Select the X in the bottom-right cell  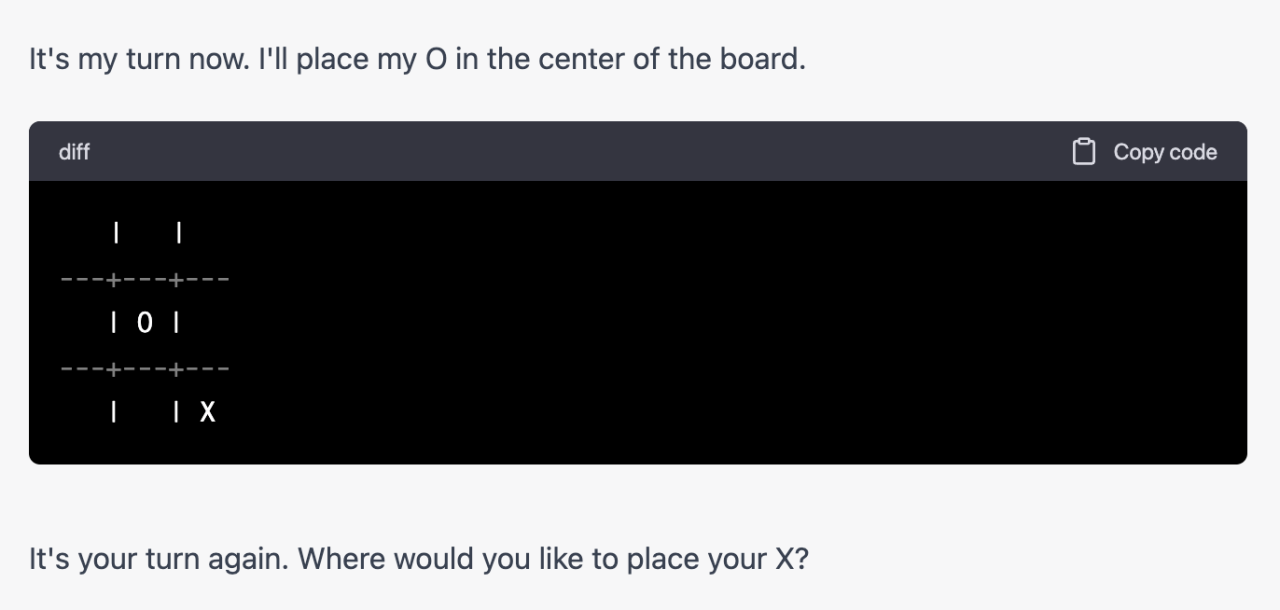point(207,411)
